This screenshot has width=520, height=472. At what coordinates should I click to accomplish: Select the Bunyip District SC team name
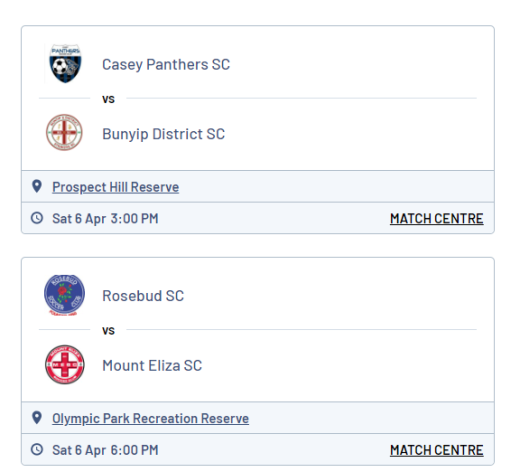pos(163,134)
